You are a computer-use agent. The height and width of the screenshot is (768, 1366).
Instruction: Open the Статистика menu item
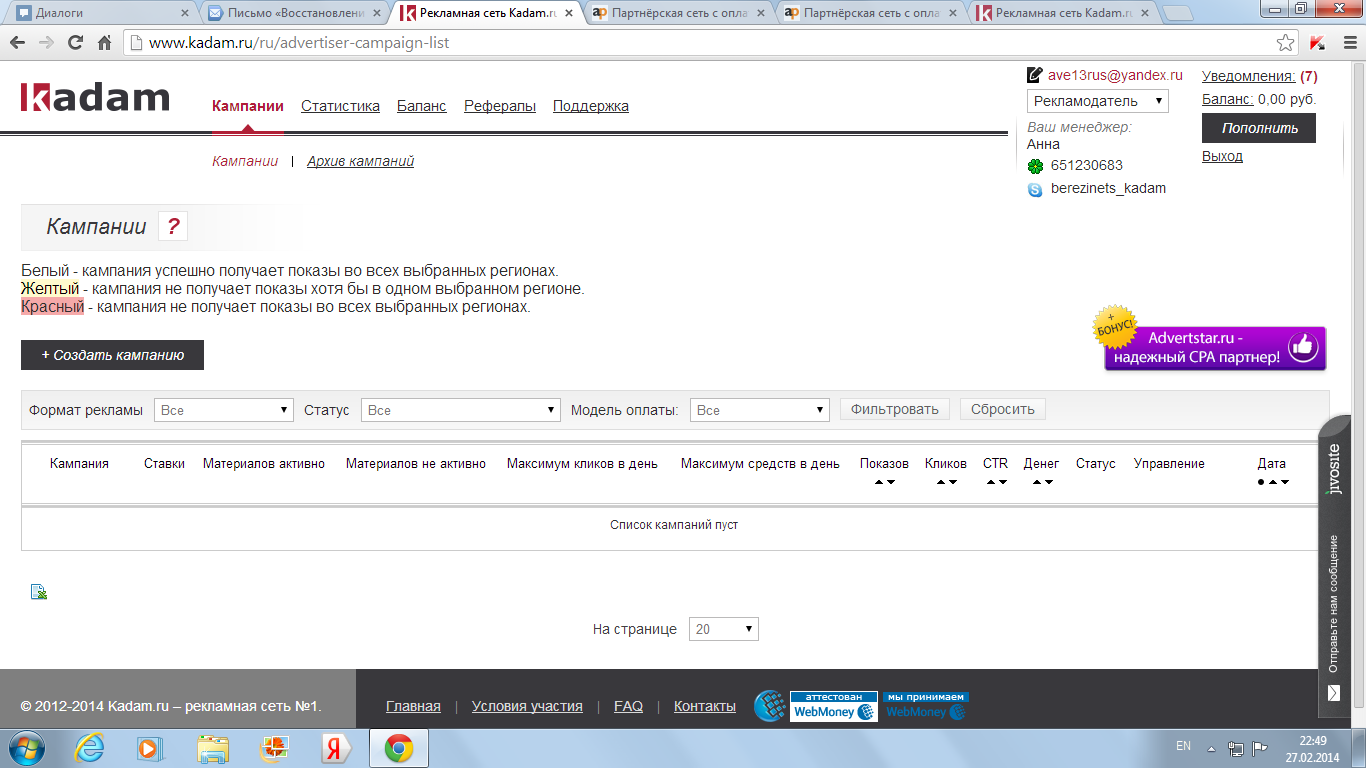pos(340,106)
